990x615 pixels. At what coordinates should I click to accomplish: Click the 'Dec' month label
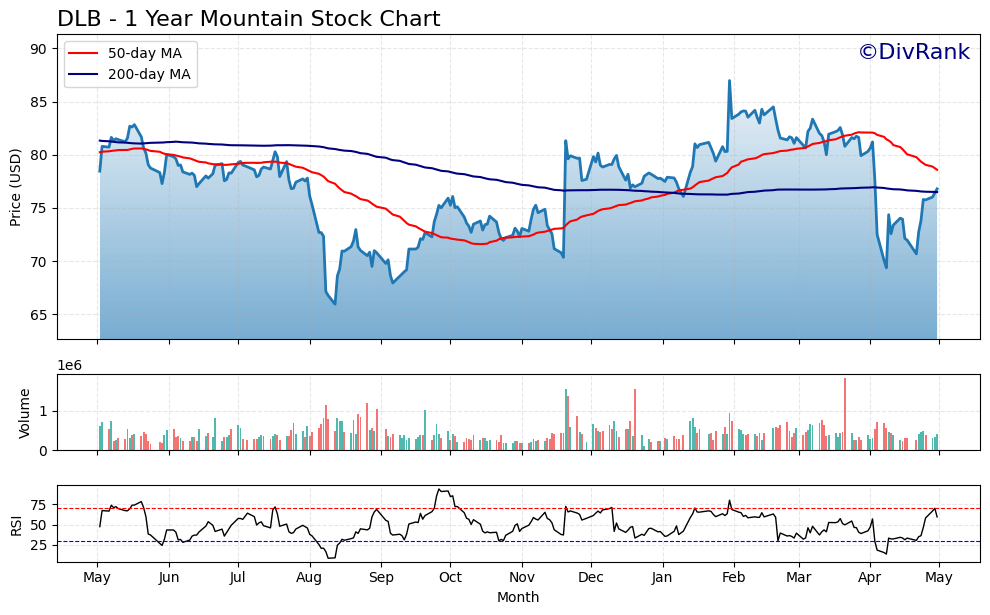[591, 577]
